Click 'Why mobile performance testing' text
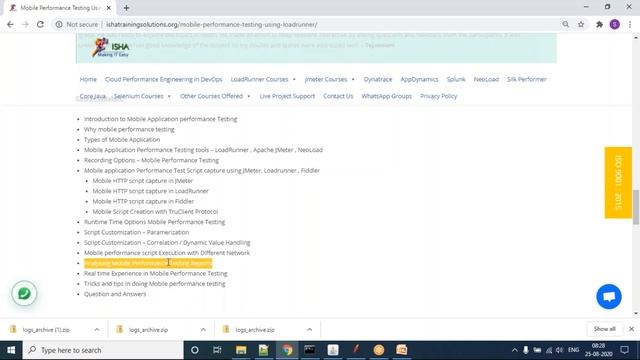Image resolution: width=640 pixels, height=360 pixels. click(129, 129)
